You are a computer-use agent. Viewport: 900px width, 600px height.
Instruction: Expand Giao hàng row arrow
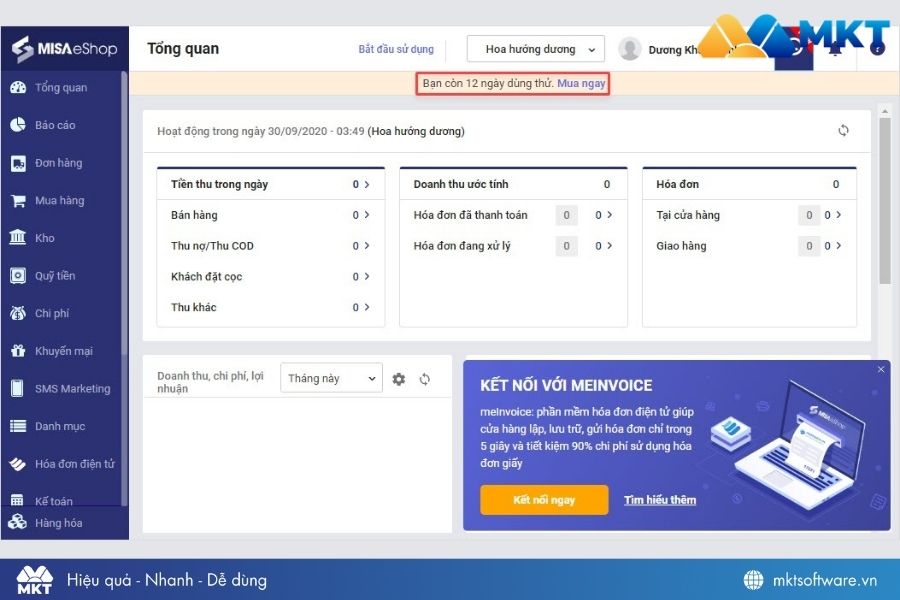point(839,246)
